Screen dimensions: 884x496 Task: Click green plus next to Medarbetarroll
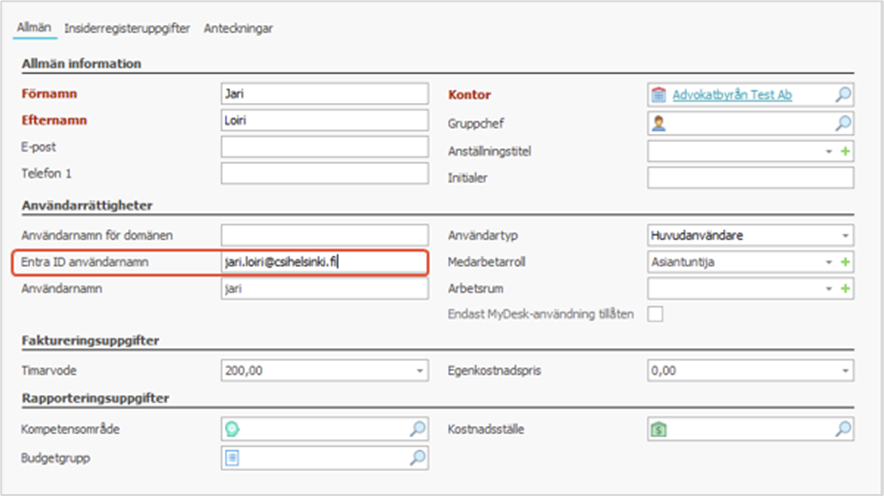tap(846, 262)
